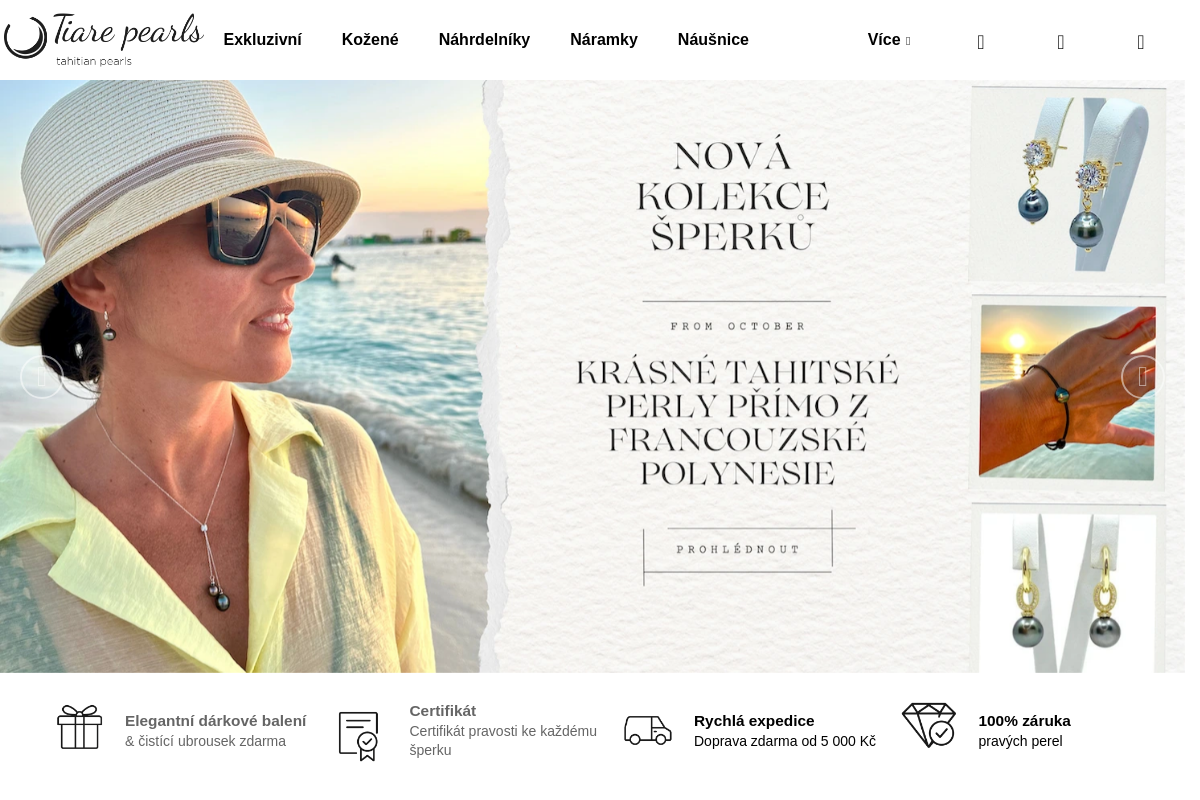
Task: Open the Náramky category link
Action: (x=604, y=40)
